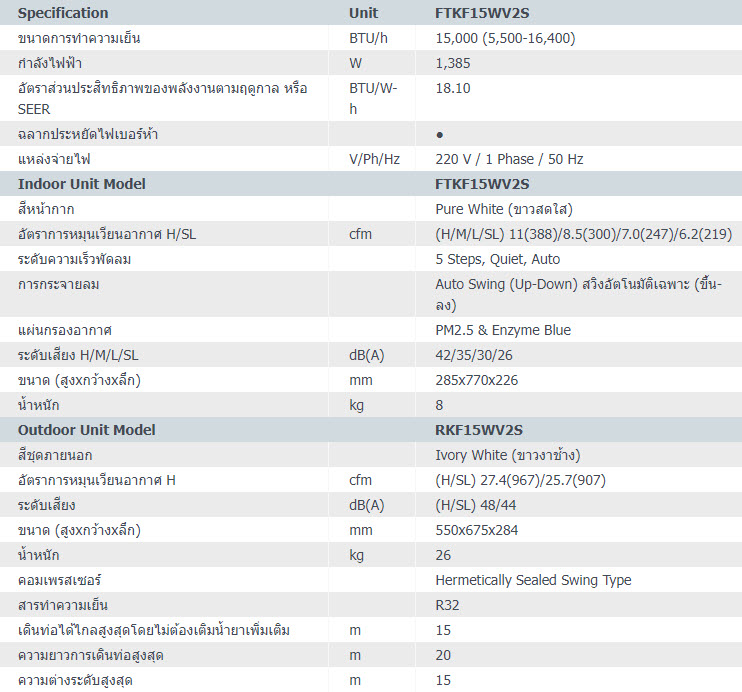Click the bullet in the energy label row

tap(440, 135)
